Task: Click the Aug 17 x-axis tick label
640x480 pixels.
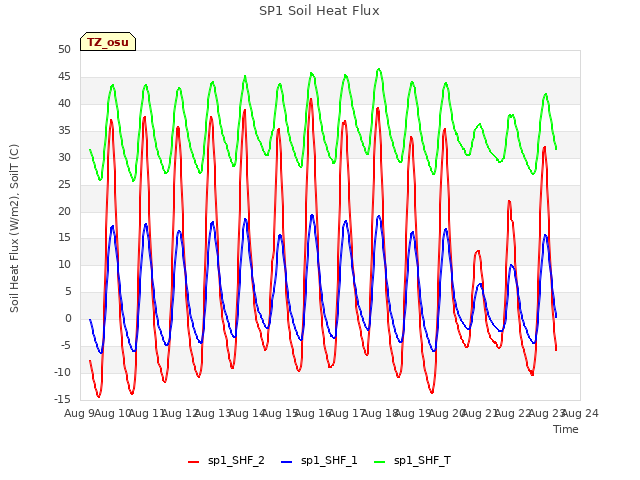Action: pyautogui.click(x=347, y=413)
